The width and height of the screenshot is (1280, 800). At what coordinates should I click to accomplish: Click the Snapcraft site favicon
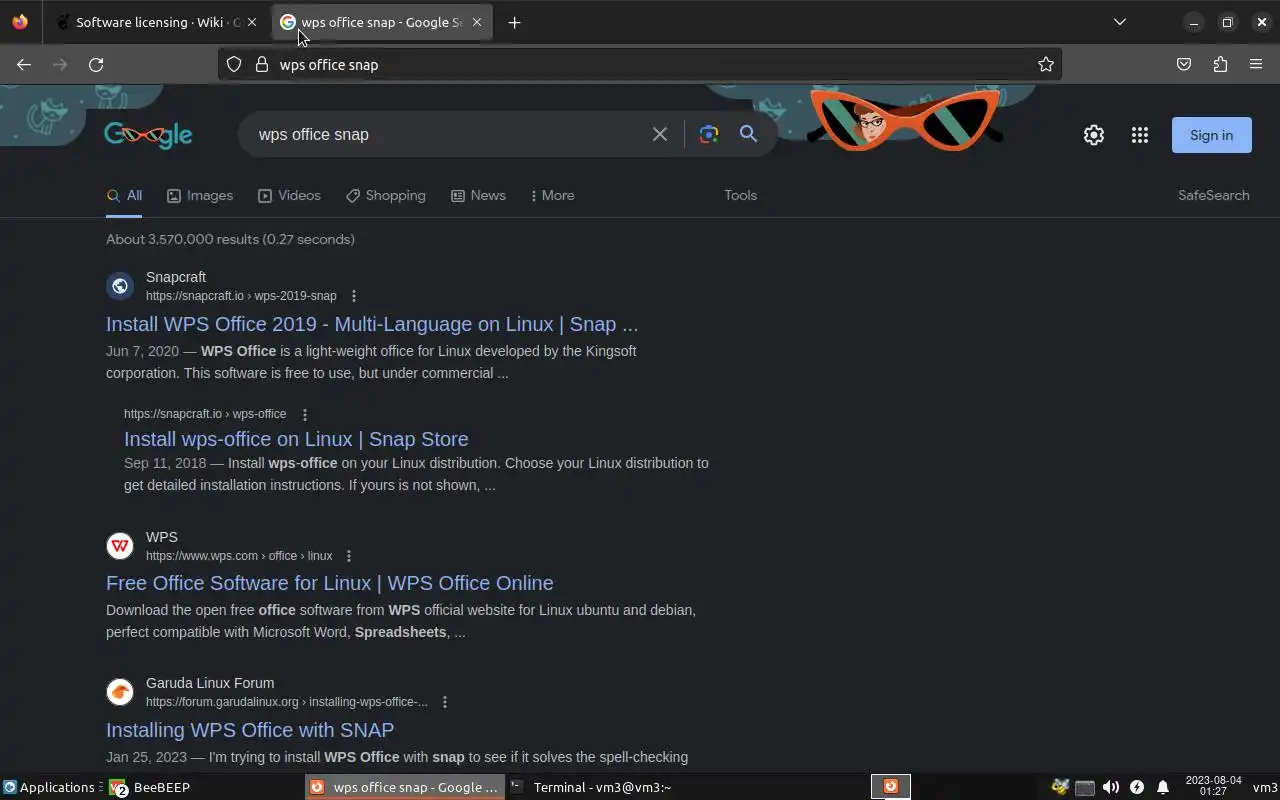(x=120, y=286)
